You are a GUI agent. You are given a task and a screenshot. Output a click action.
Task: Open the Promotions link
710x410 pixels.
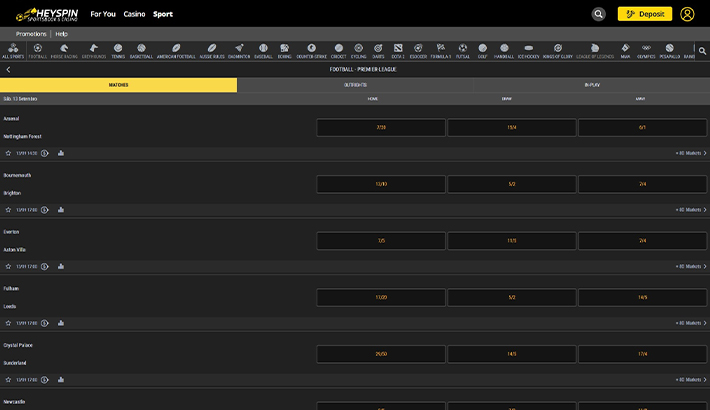(31, 33)
